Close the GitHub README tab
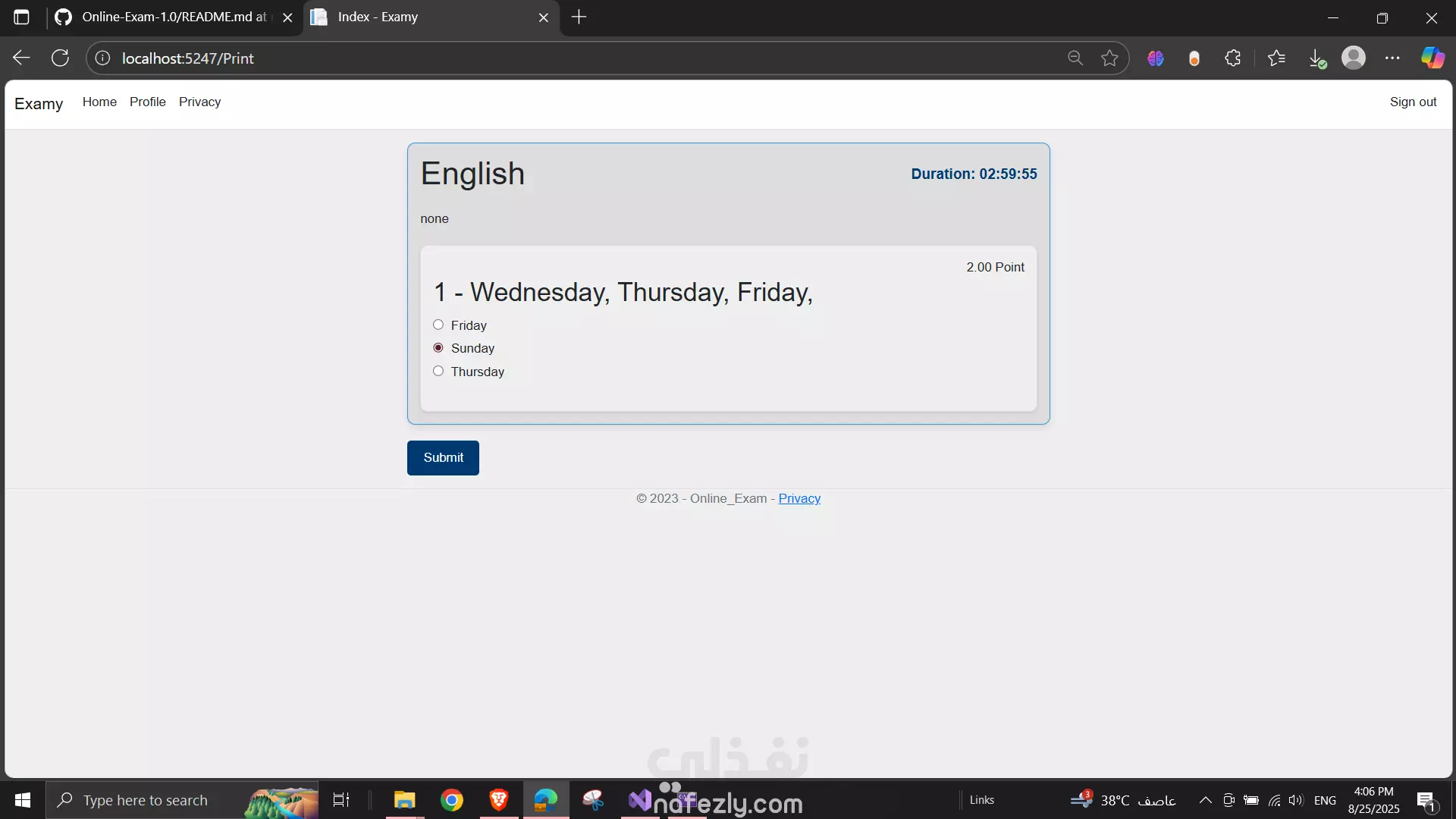This screenshot has width=1456, height=819. pos(287,17)
